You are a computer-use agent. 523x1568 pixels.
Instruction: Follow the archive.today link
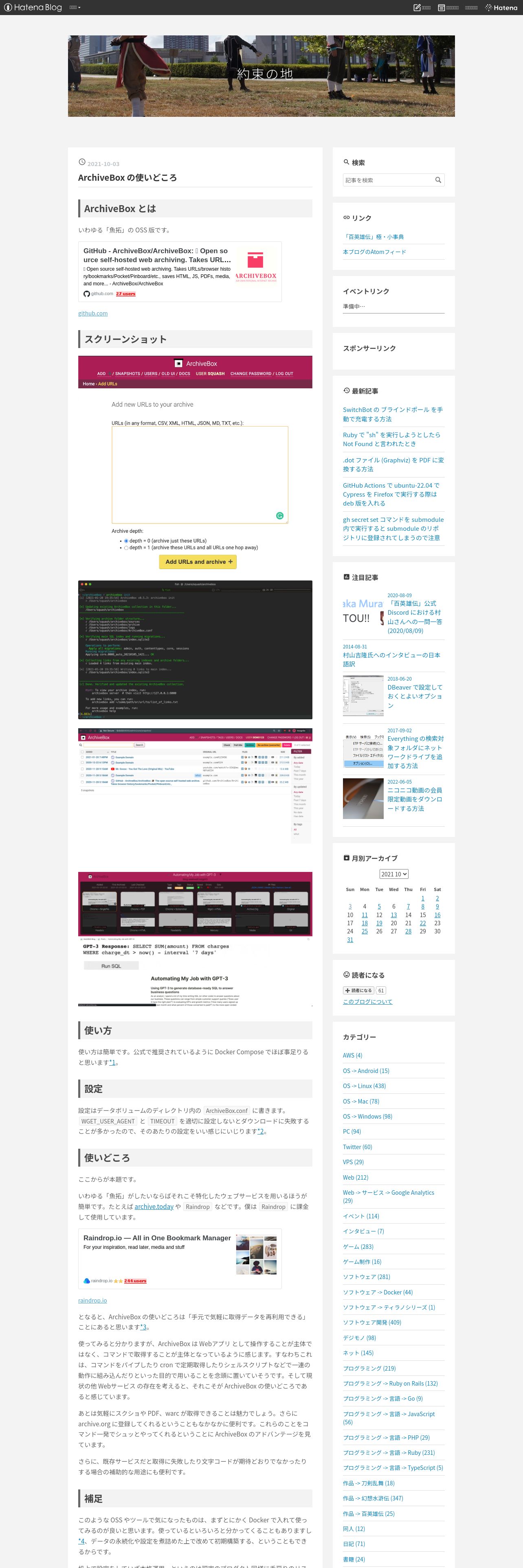[x=154, y=1206]
